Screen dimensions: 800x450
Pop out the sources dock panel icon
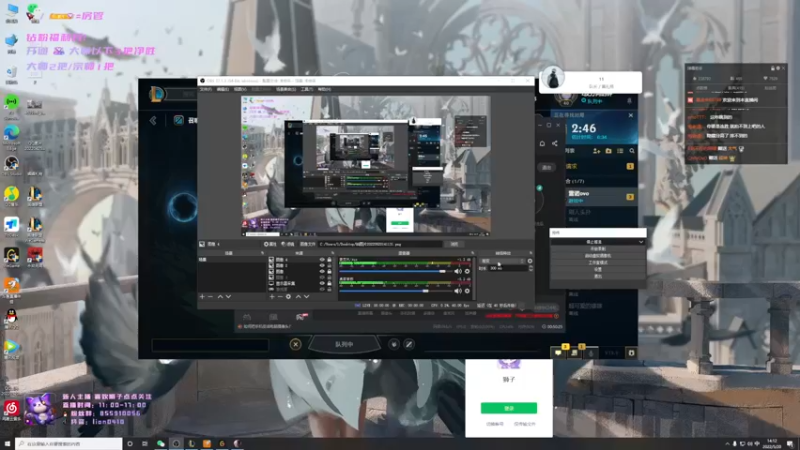(x=333, y=253)
